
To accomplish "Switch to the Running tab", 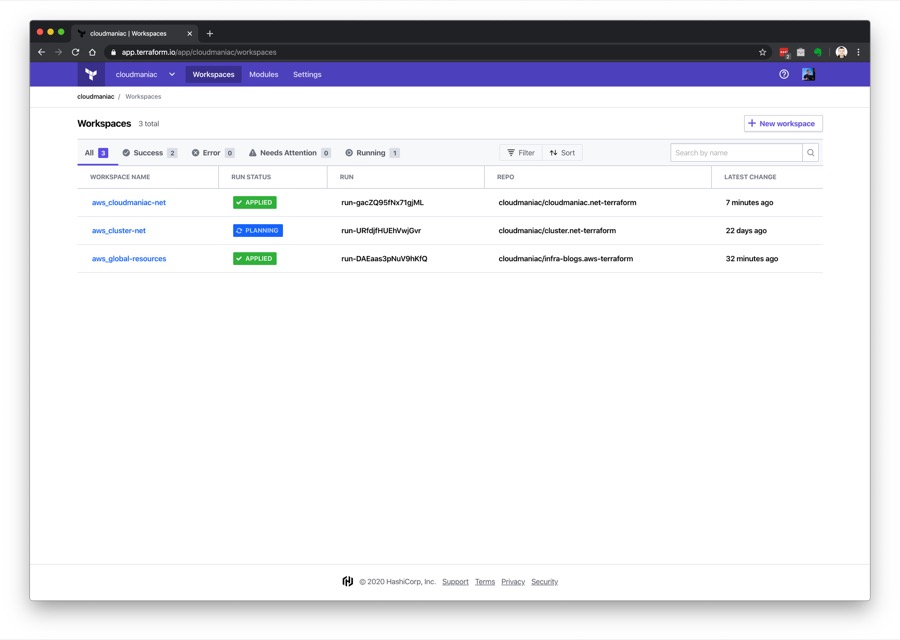I will point(372,153).
